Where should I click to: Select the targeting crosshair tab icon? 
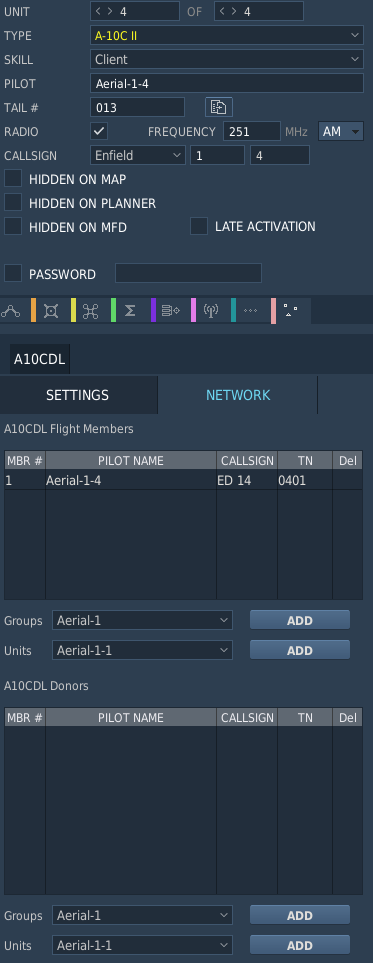(x=51, y=311)
